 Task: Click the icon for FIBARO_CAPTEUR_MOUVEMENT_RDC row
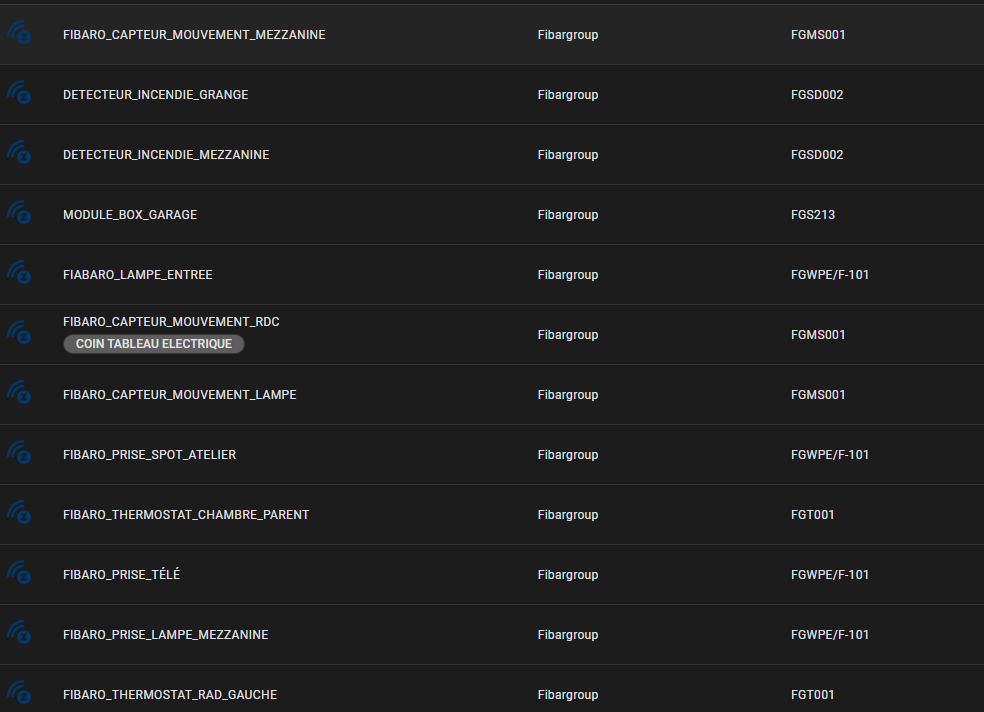click(x=19, y=333)
